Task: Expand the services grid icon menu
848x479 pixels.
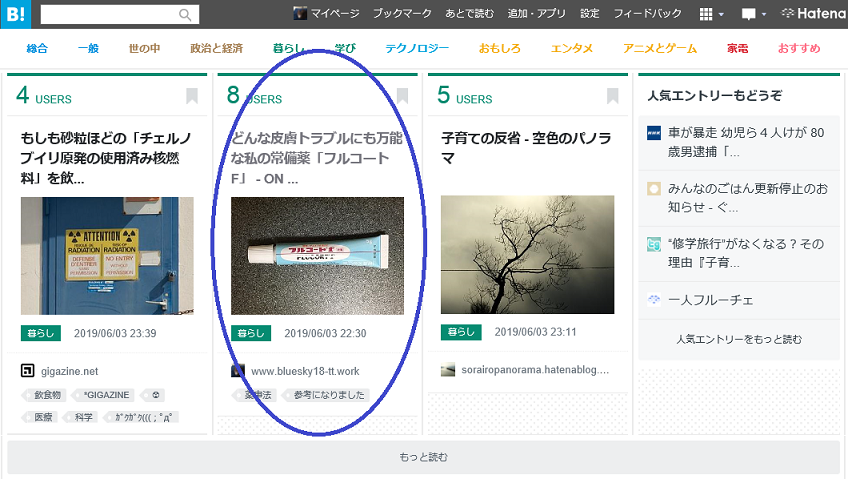Action: [x=711, y=15]
